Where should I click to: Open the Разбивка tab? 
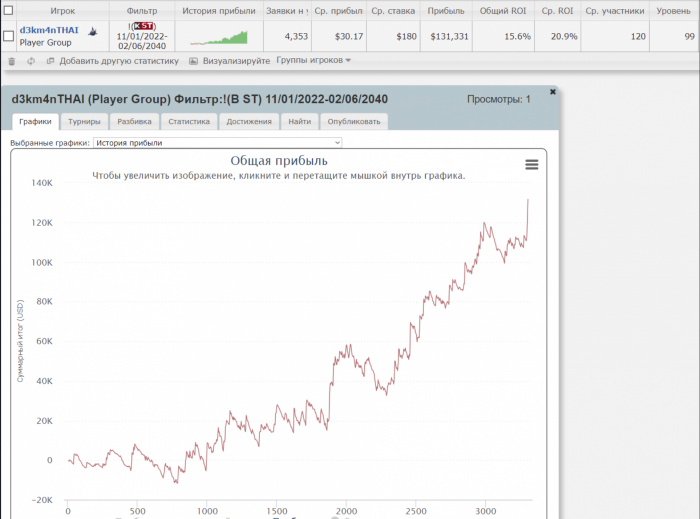point(134,121)
